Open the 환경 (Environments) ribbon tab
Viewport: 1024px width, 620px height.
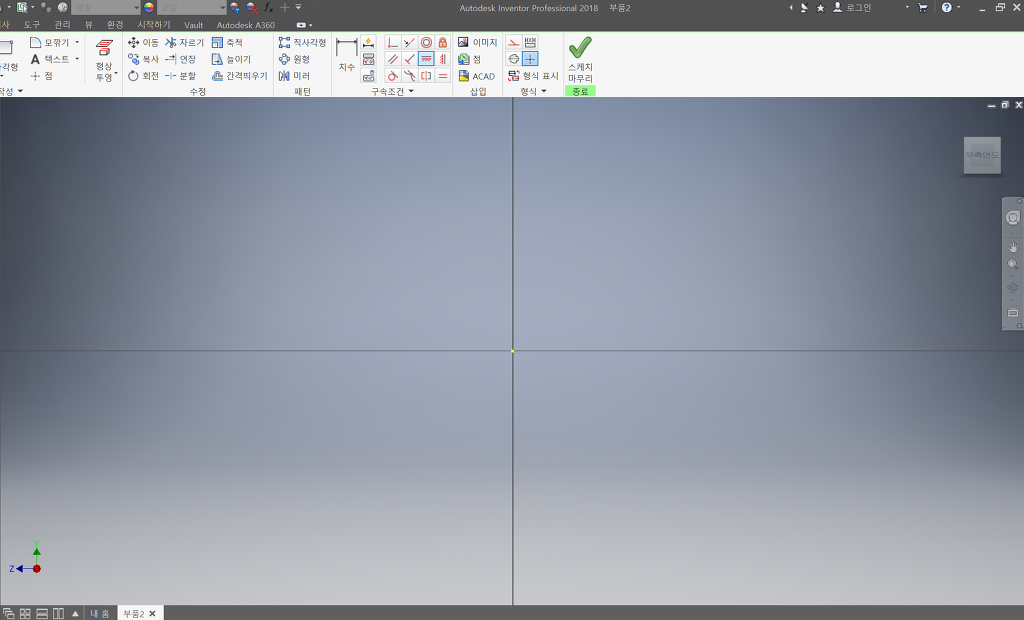(x=115, y=25)
